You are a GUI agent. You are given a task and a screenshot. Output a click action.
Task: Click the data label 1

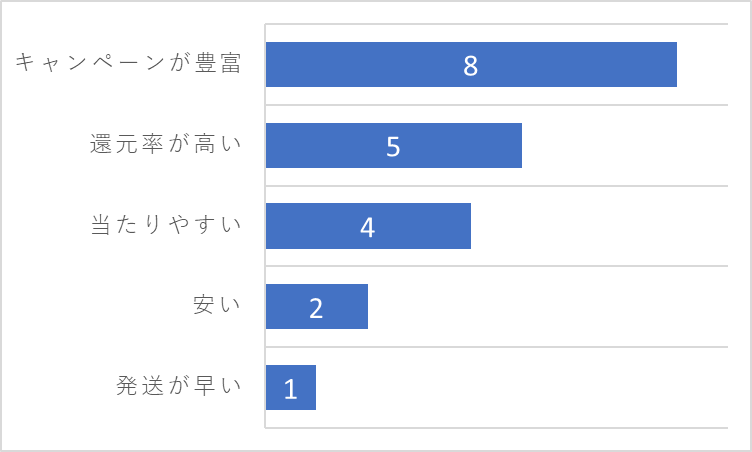tap(291, 388)
